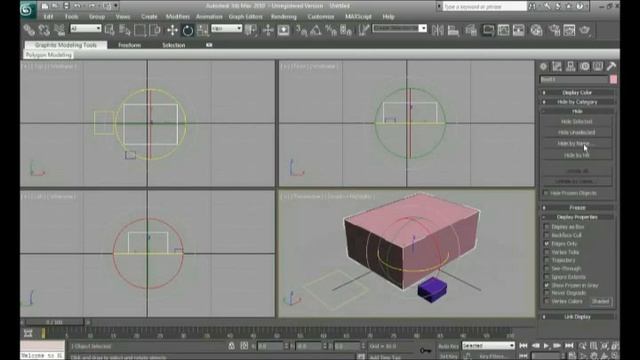Switch to the Create command panel tab

(x=543, y=67)
